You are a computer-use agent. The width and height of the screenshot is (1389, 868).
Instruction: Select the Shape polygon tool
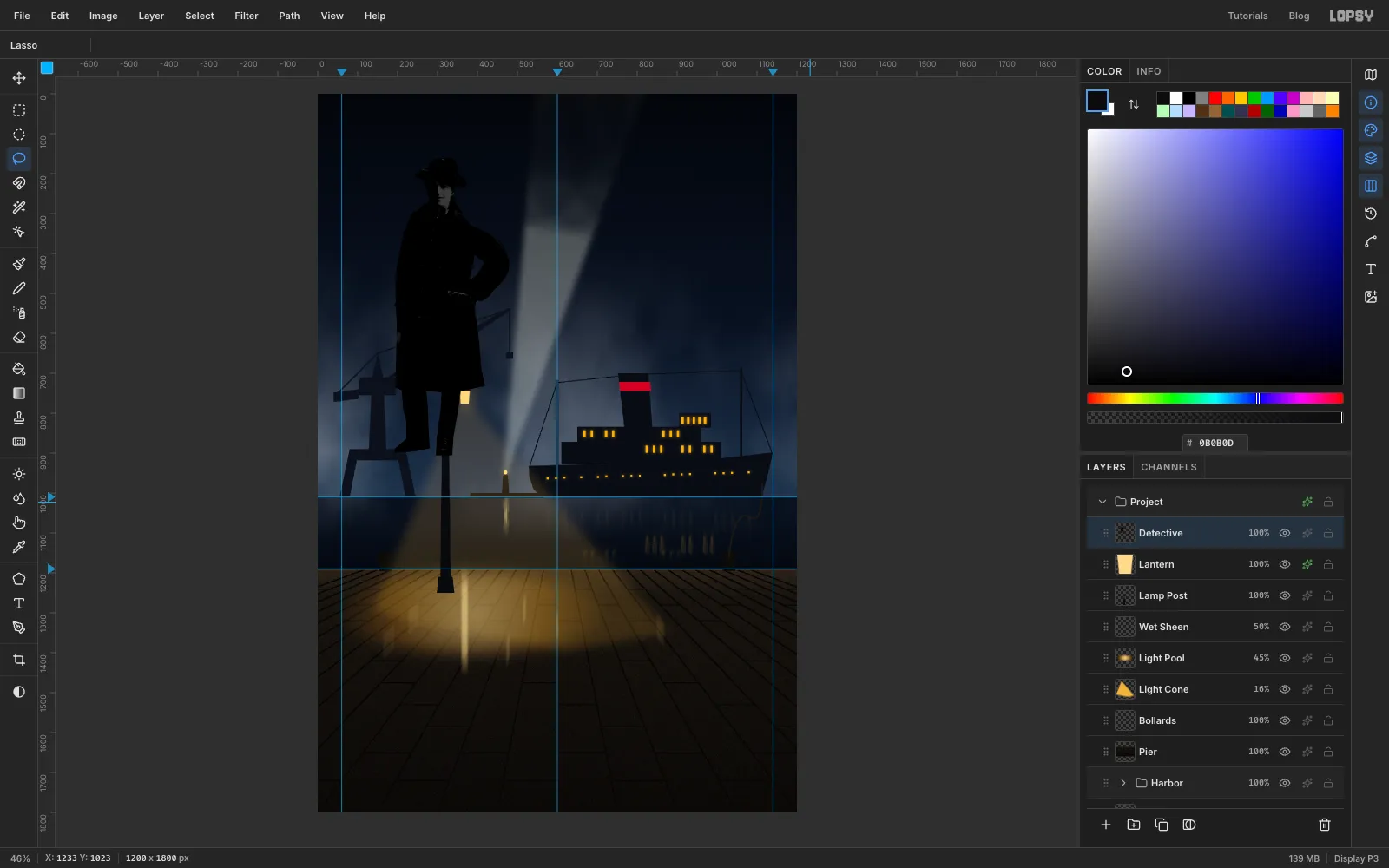click(19, 579)
